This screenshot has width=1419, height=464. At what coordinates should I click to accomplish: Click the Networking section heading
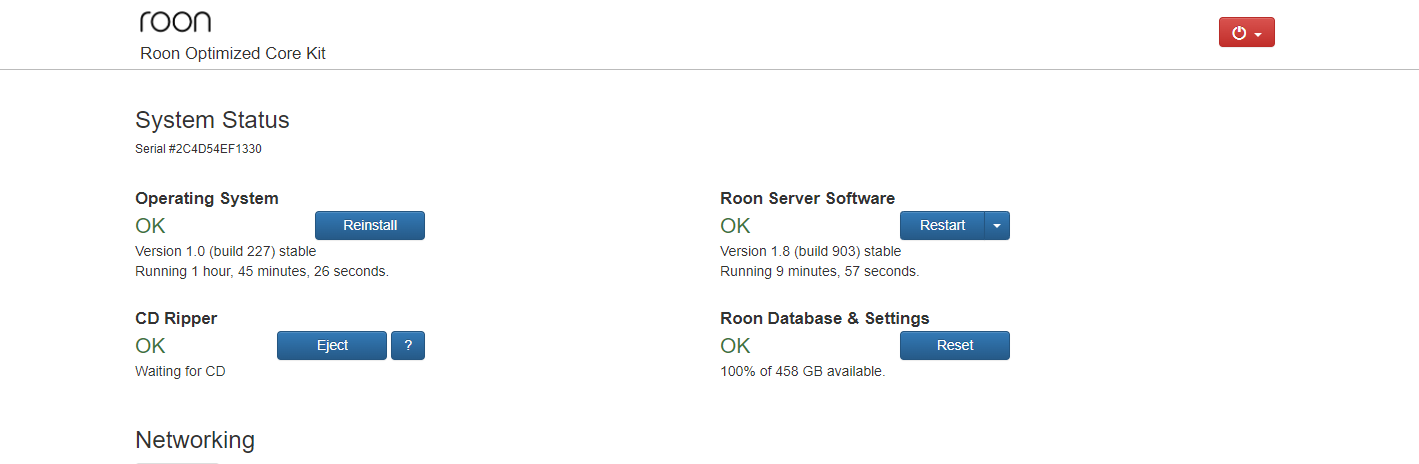coord(195,440)
